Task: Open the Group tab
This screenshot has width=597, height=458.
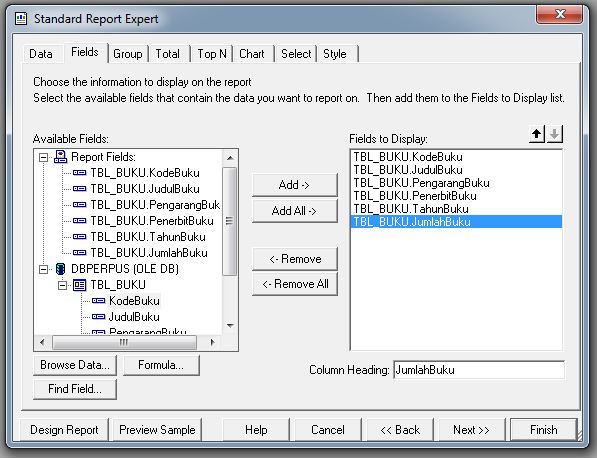Action: (x=128, y=54)
